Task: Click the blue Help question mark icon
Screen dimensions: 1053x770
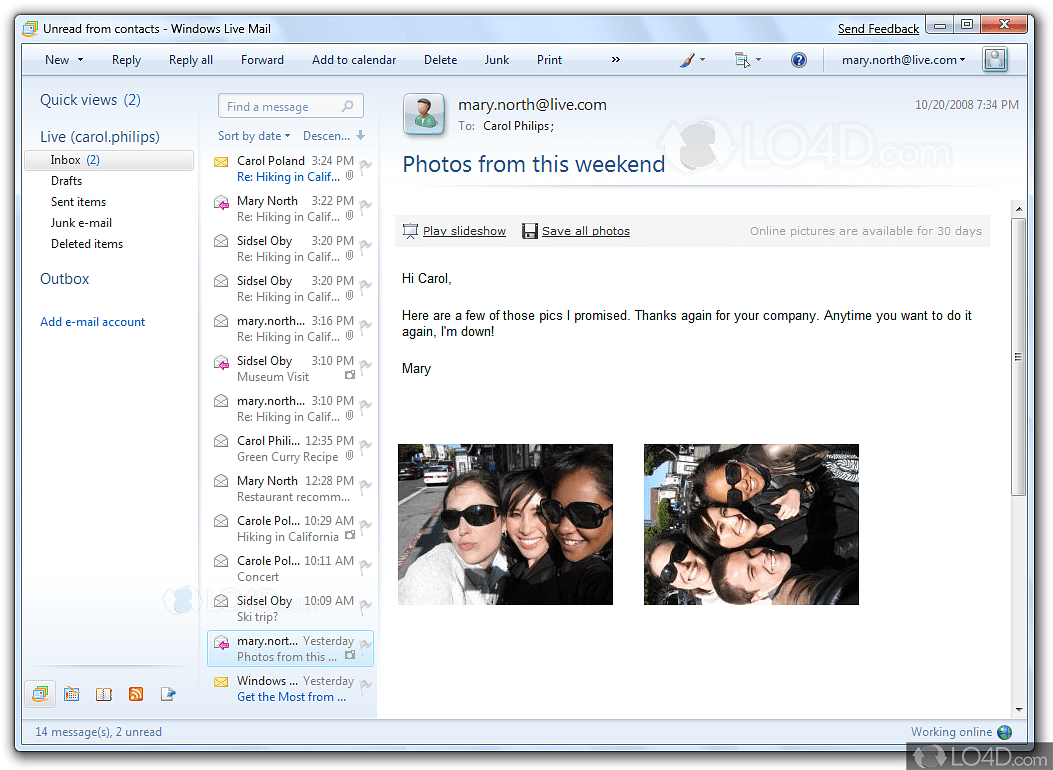Action: coord(798,60)
